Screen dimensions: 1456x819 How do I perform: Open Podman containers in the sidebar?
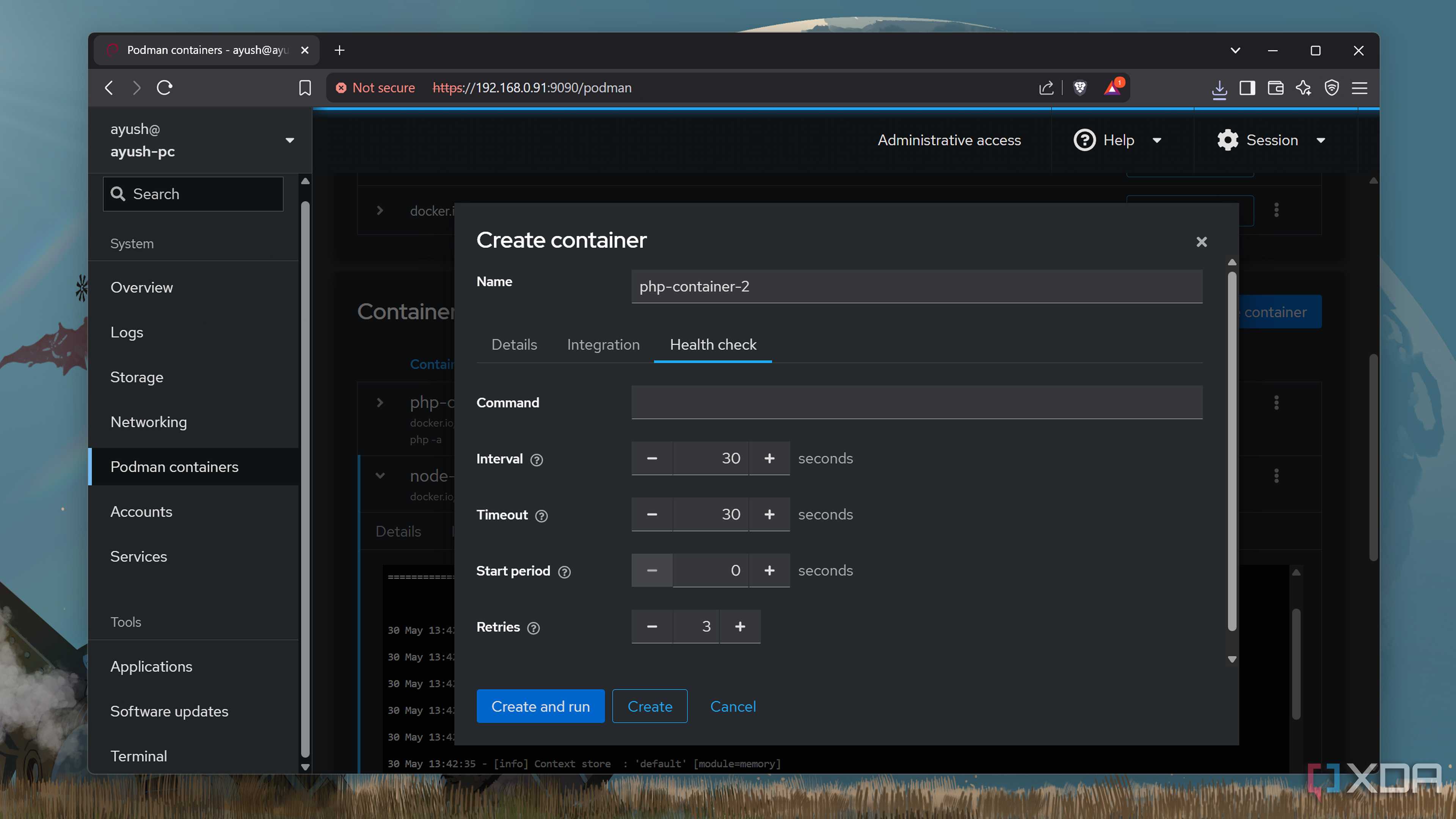(194, 467)
